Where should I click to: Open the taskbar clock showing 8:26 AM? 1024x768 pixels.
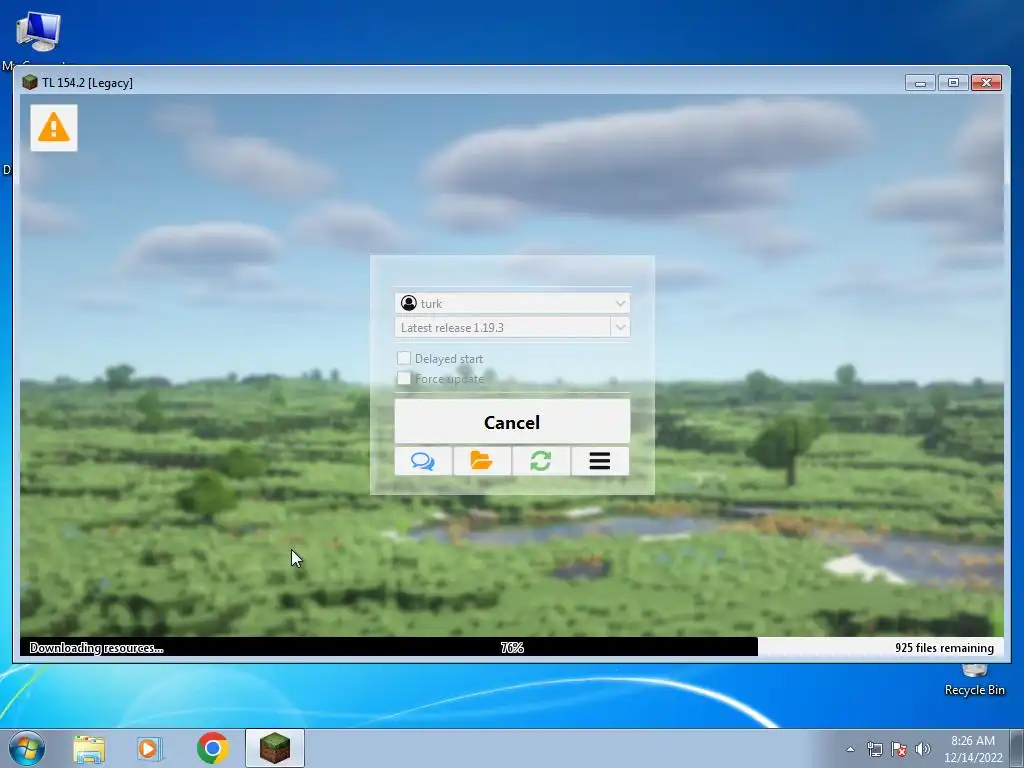[973, 749]
